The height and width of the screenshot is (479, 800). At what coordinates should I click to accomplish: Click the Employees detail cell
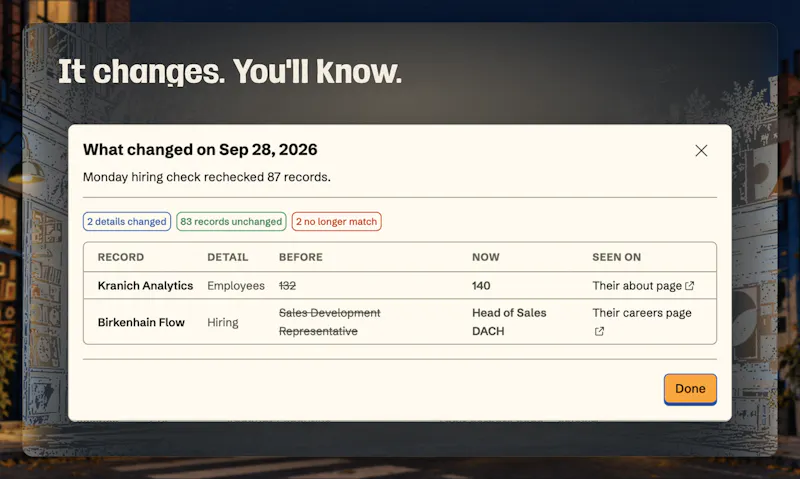pyautogui.click(x=236, y=286)
